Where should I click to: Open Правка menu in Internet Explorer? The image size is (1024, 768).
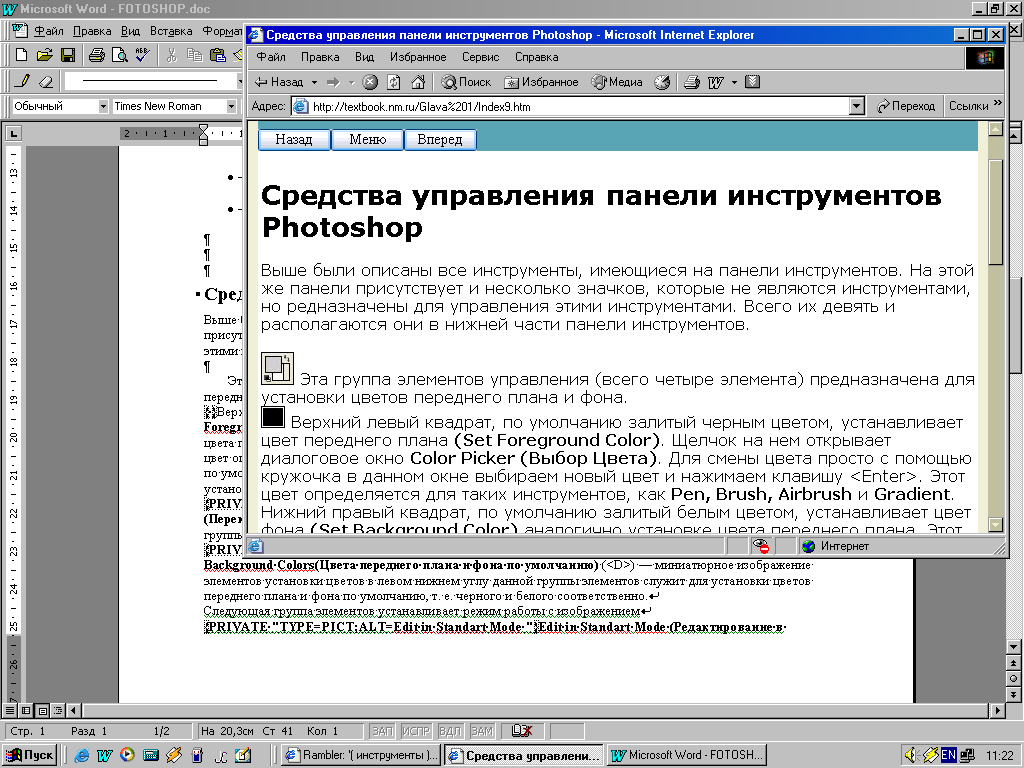[x=320, y=57]
